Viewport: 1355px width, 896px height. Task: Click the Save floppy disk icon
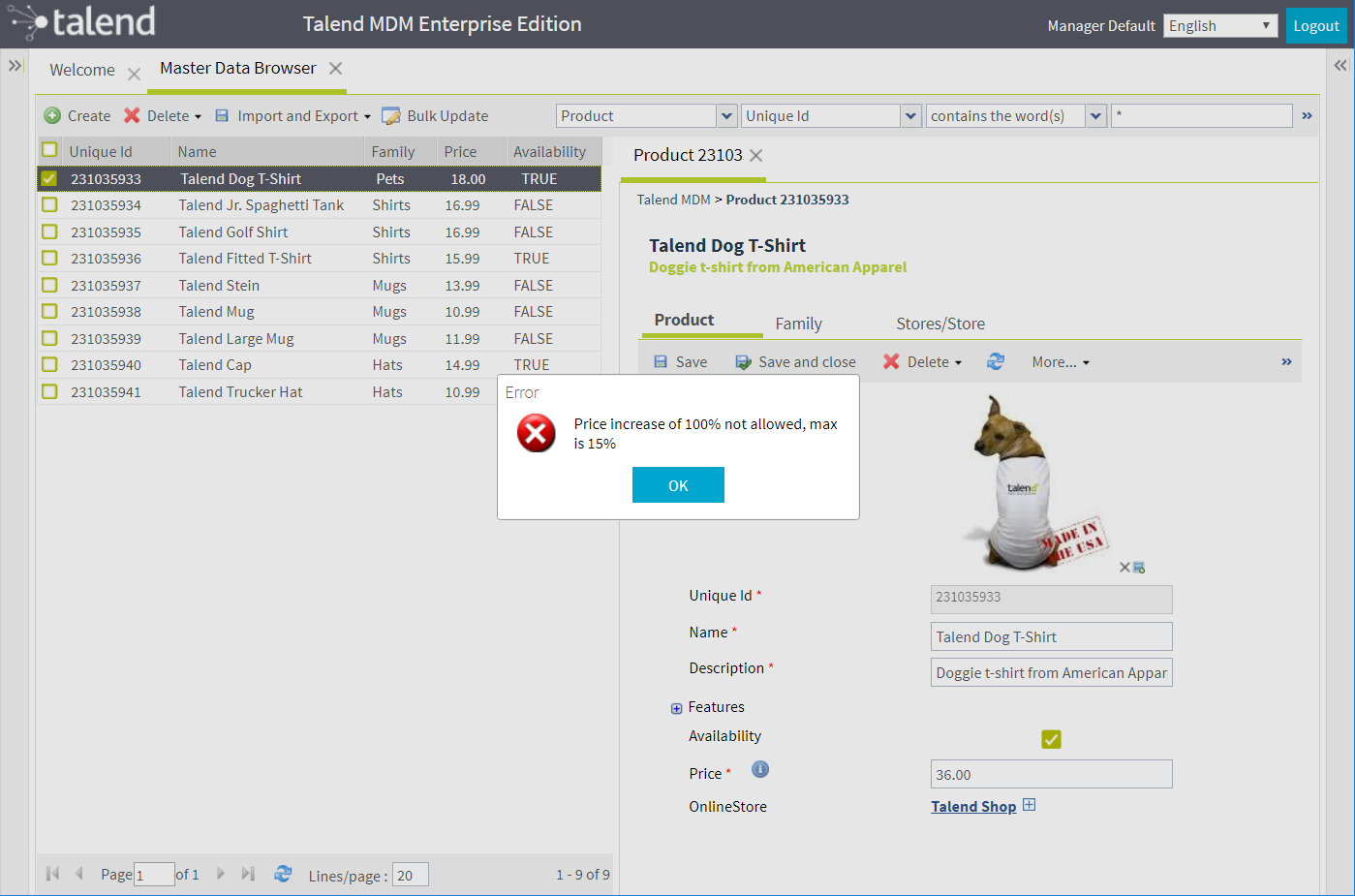click(661, 361)
